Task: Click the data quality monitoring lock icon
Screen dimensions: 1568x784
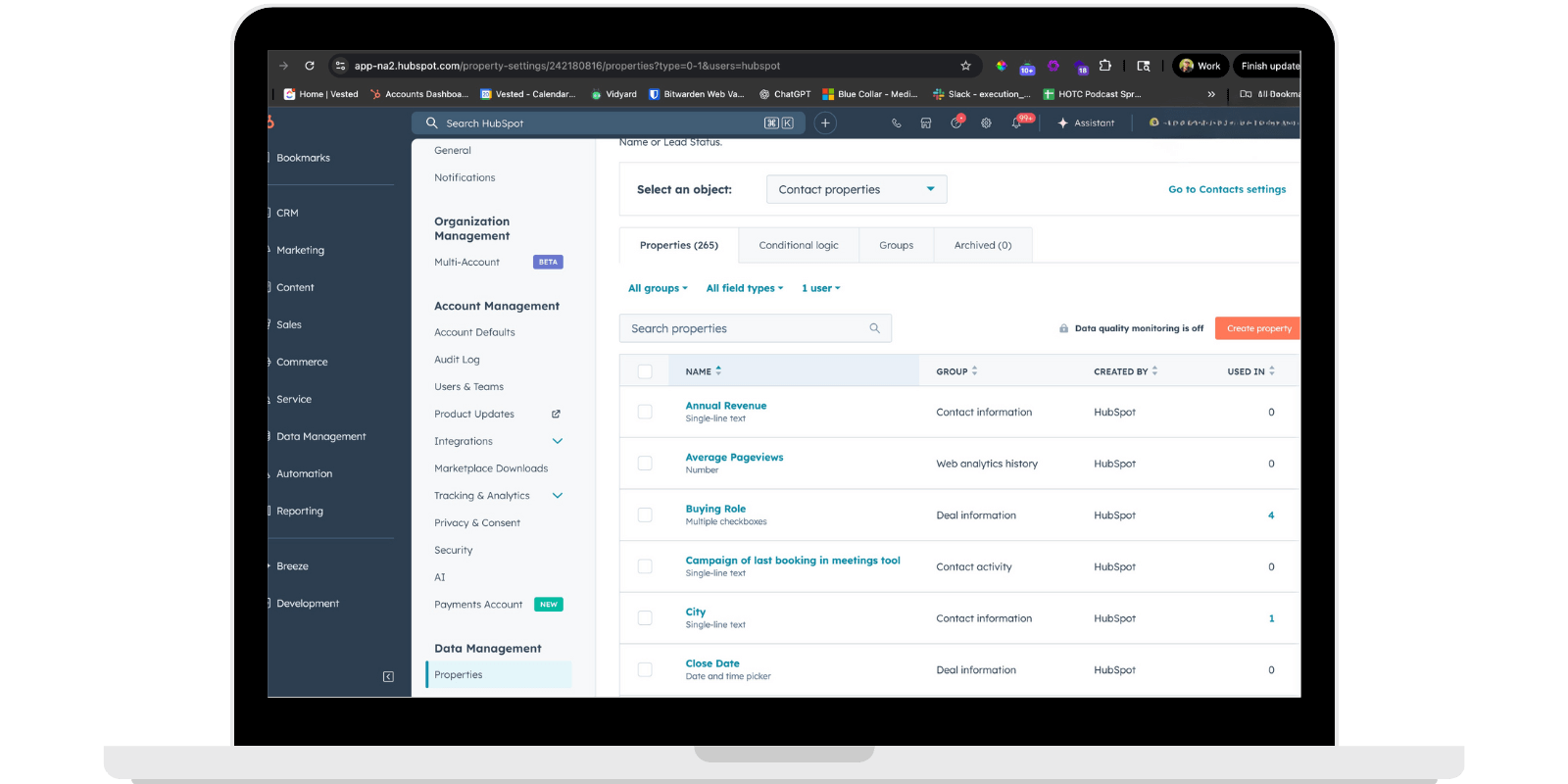Action: [1063, 328]
